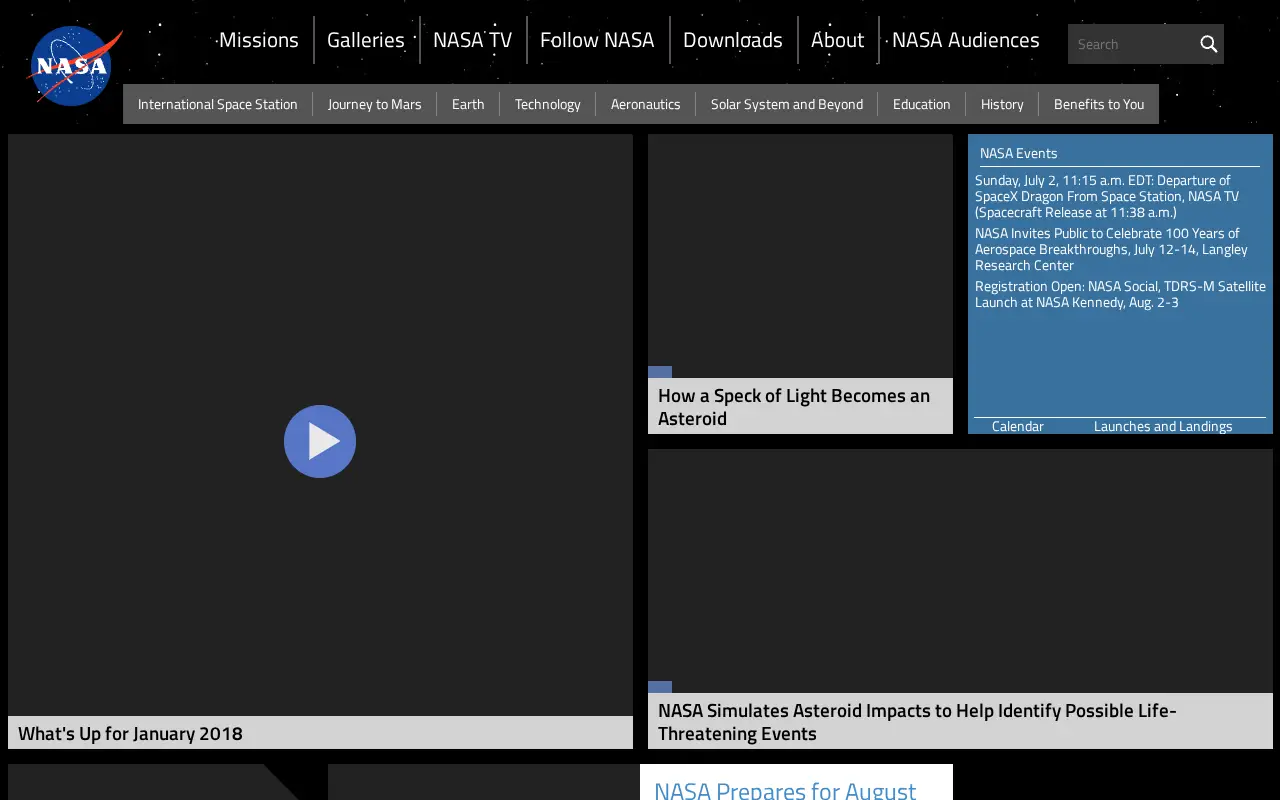Go to the Journey to Mars topic

click(x=375, y=104)
